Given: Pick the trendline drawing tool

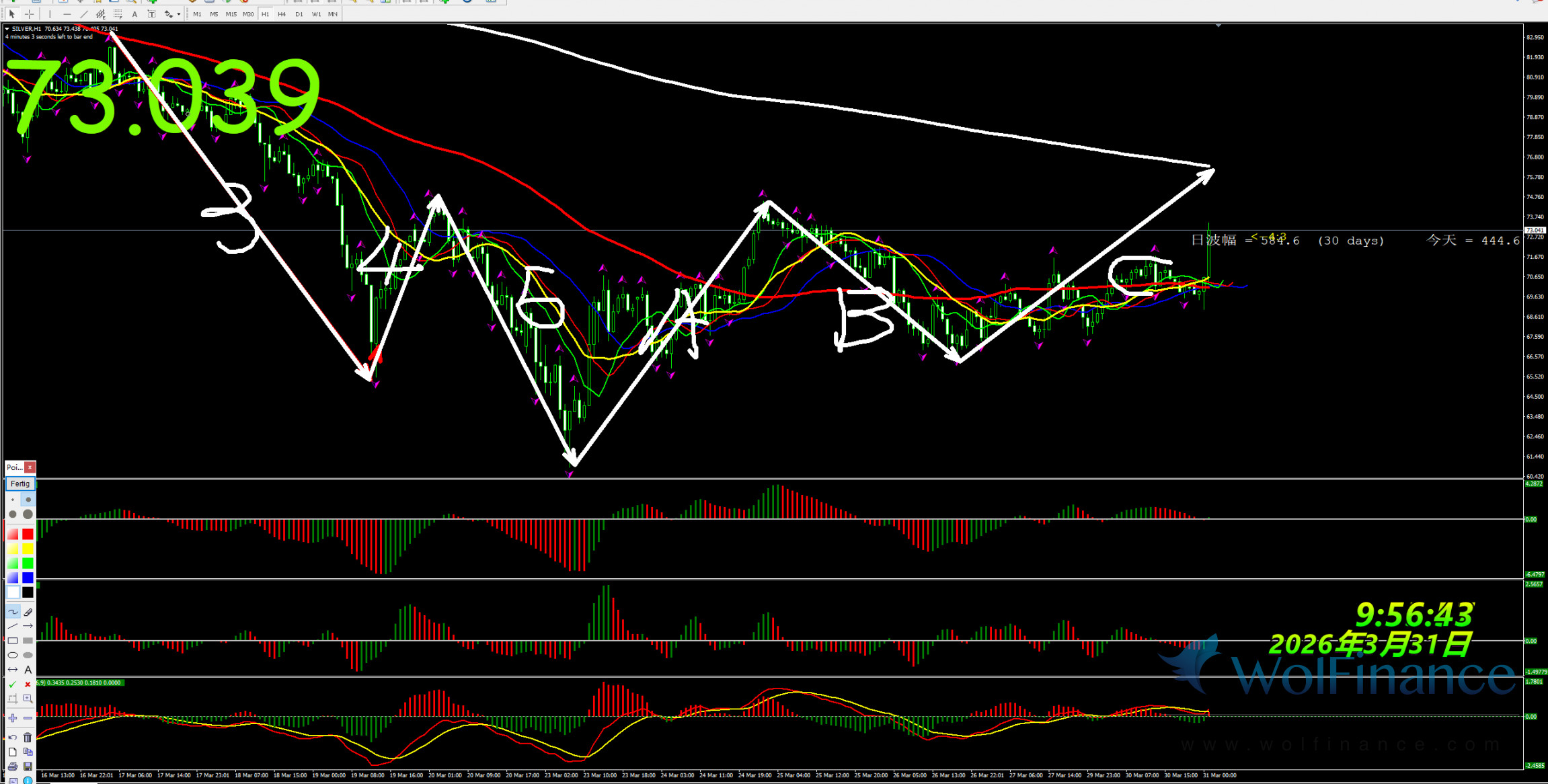Looking at the screenshot, I should [x=83, y=14].
